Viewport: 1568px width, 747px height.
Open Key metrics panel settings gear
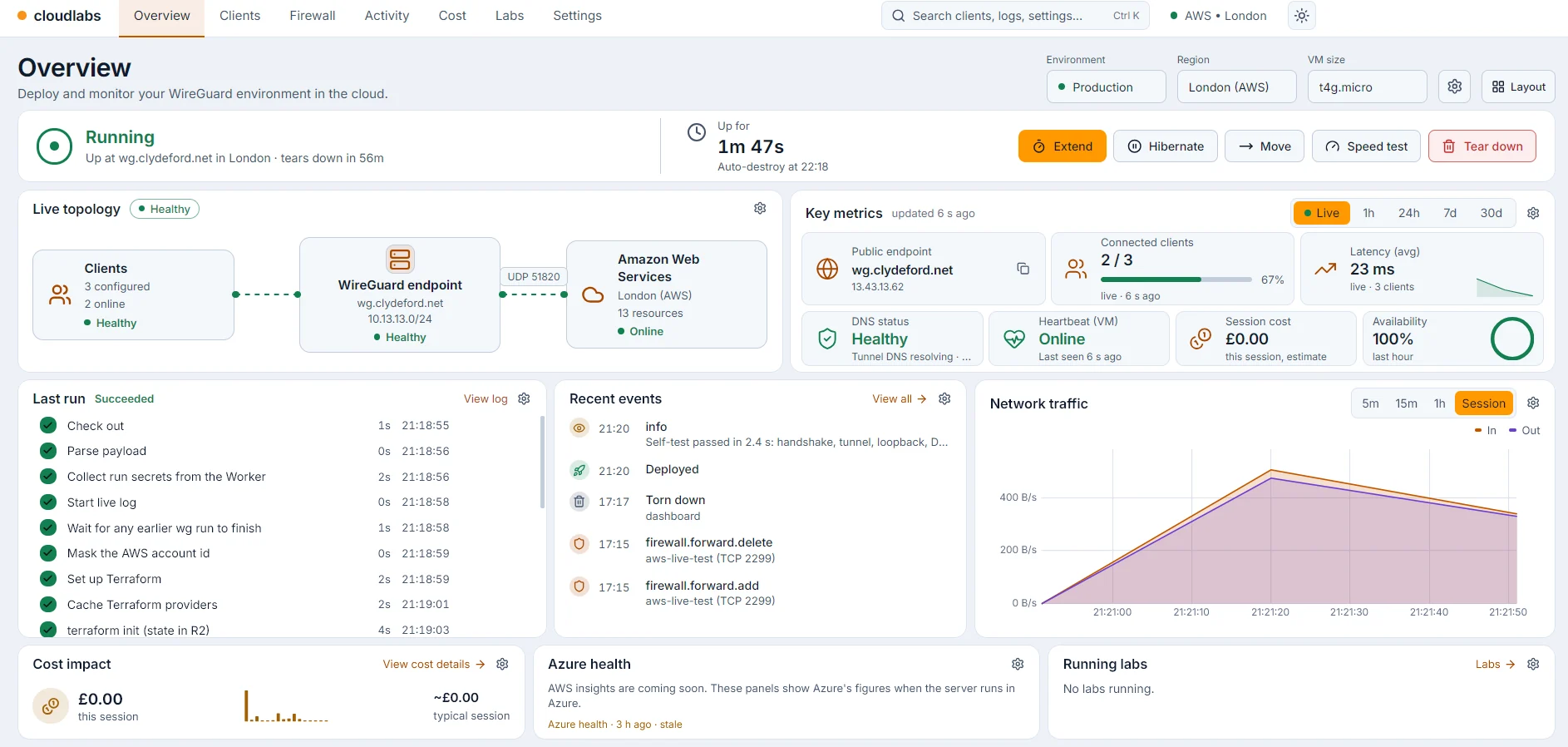tap(1533, 213)
